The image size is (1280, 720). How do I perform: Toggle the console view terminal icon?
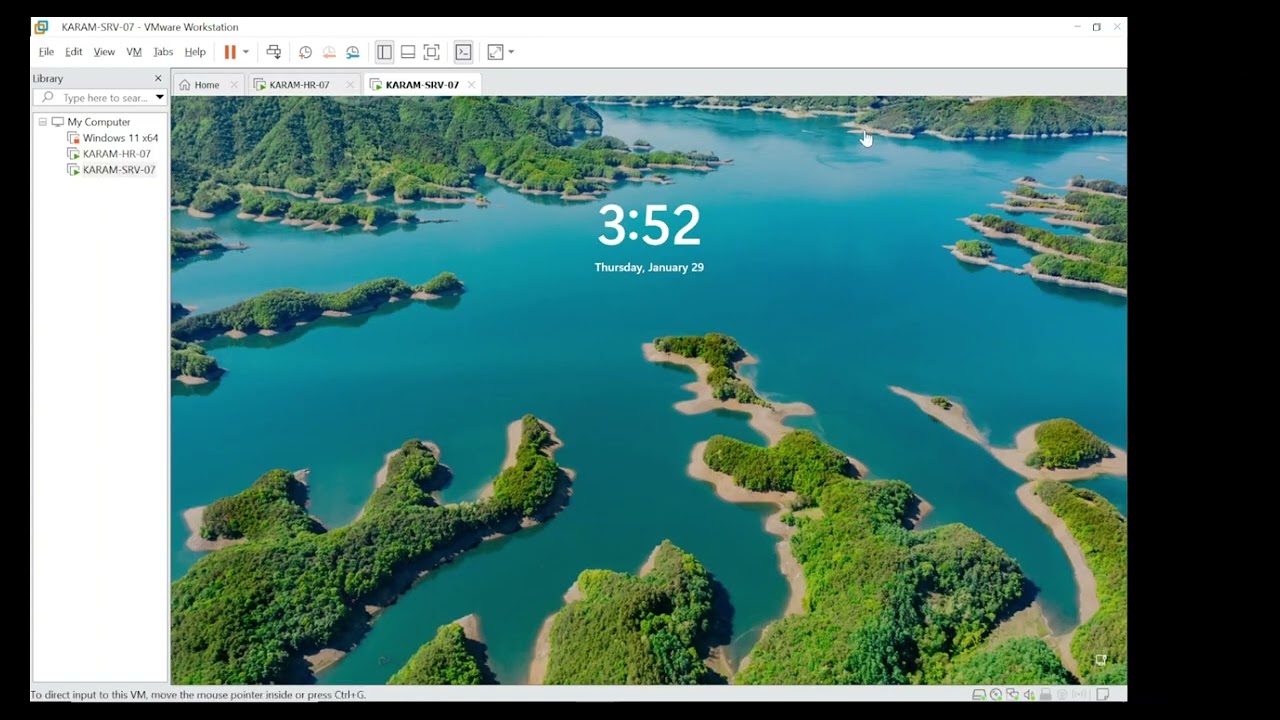click(463, 52)
